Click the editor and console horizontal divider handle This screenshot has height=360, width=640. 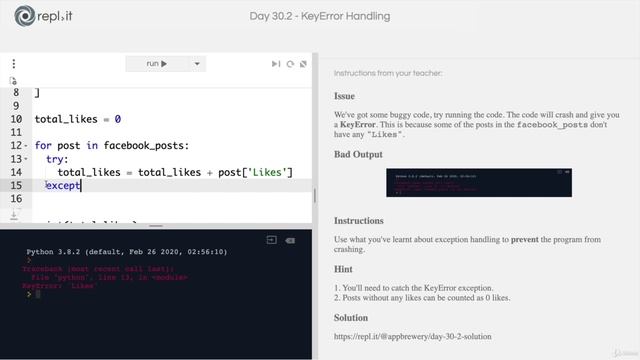point(156,226)
